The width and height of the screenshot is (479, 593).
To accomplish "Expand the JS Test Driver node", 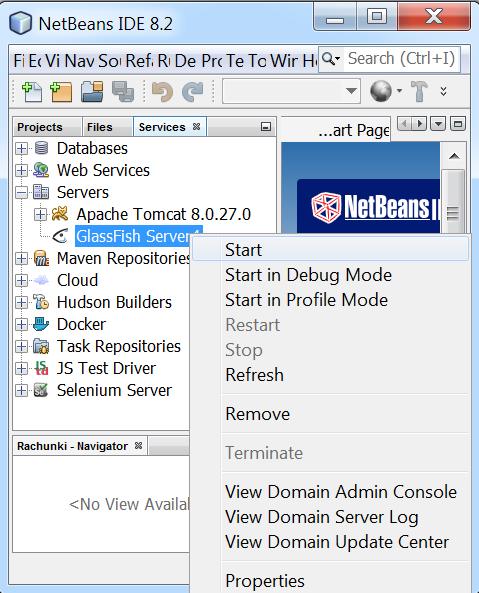I will click(22, 368).
